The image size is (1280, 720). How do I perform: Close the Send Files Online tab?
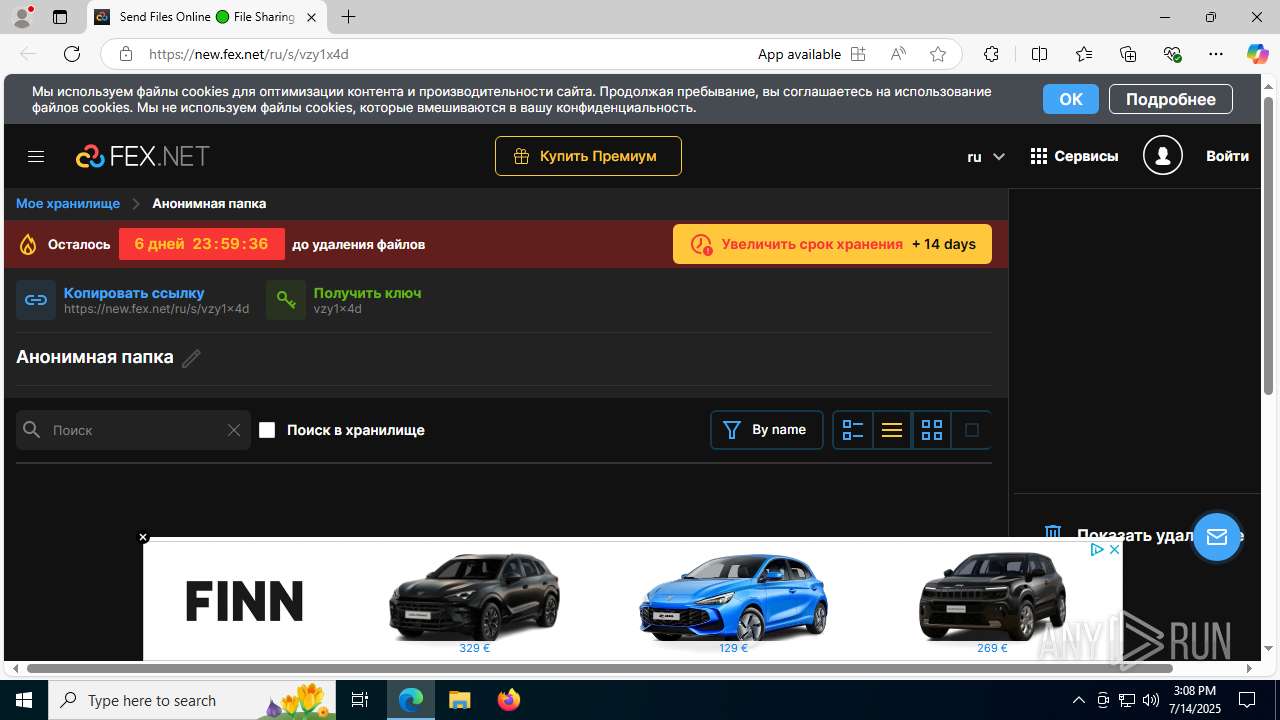click(x=312, y=17)
